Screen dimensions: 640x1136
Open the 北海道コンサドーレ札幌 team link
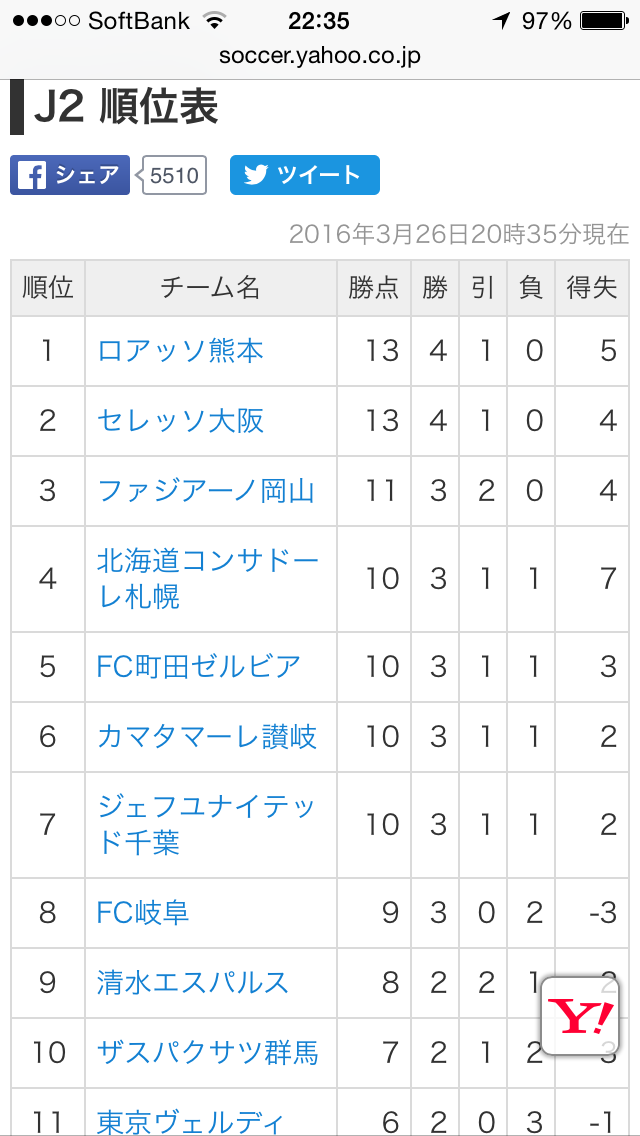[x=207, y=579]
